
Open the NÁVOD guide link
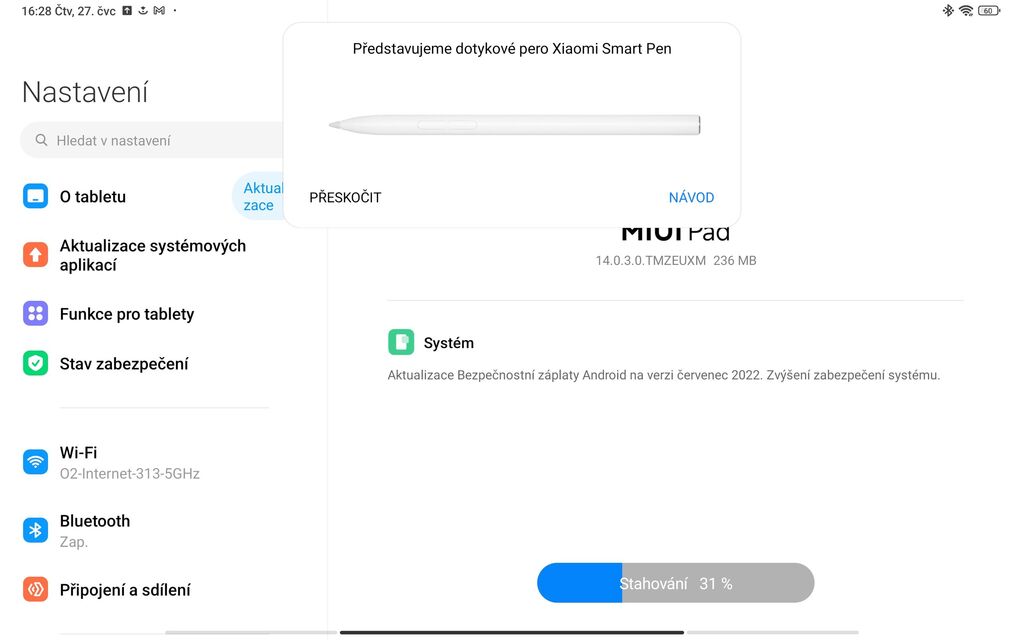(x=691, y=197)
